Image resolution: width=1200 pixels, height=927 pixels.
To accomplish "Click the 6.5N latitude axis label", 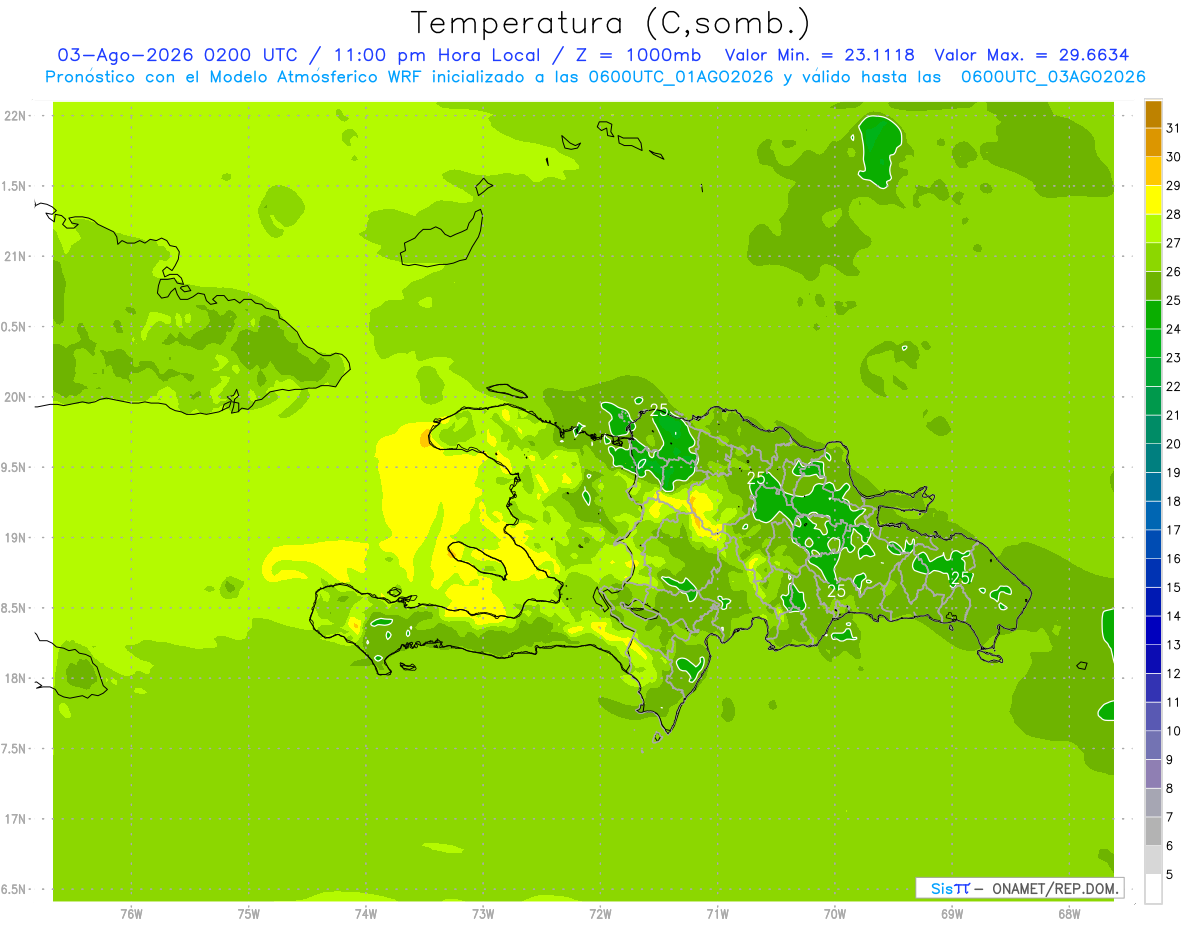I will click(15, 889).
